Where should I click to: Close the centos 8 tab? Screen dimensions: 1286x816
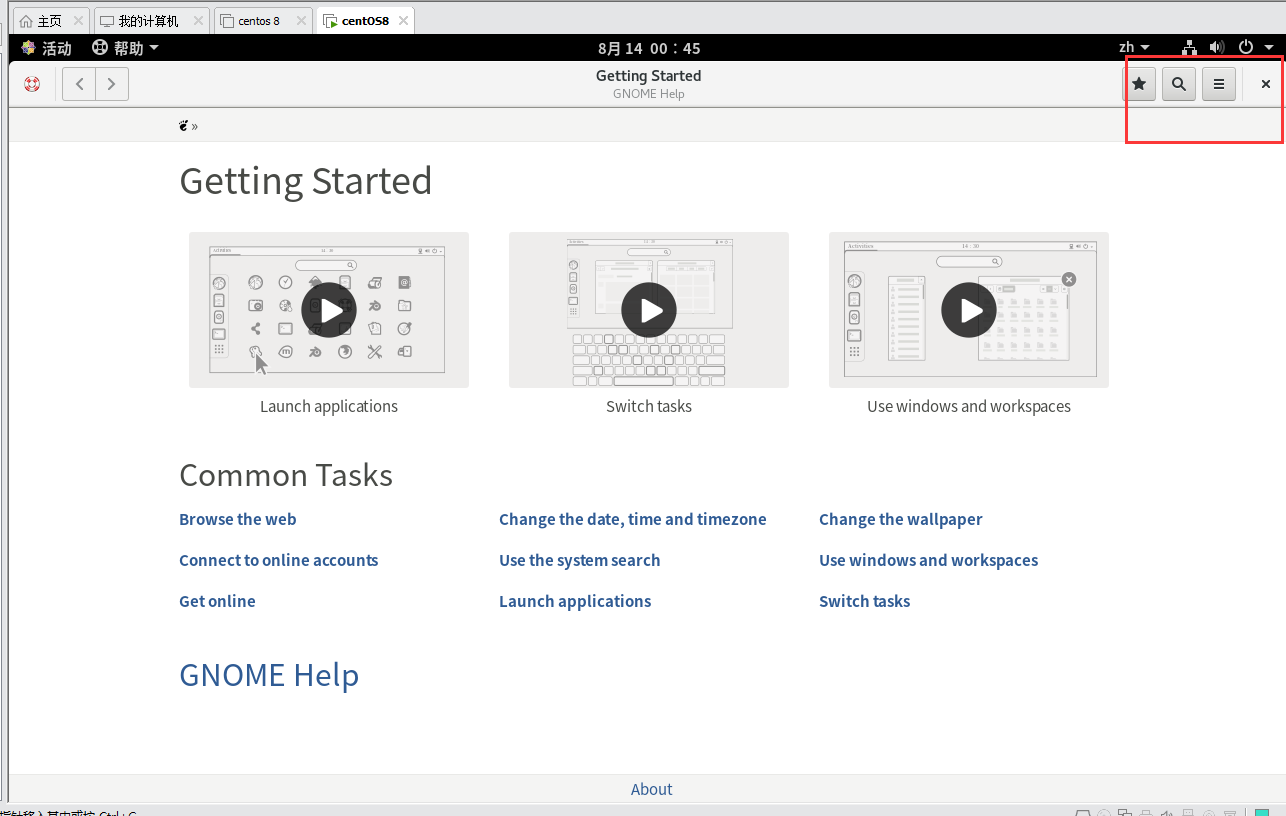[300, 21]
